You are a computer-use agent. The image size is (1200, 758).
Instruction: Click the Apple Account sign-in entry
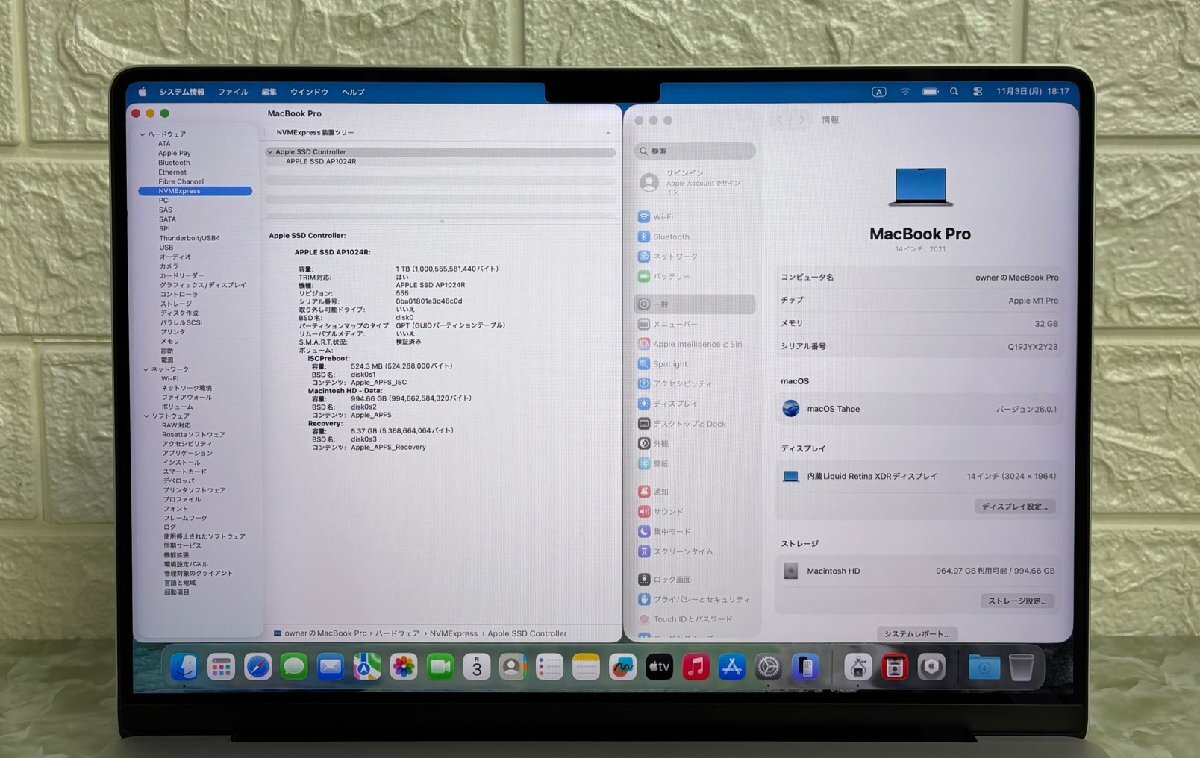coord(695,182)
